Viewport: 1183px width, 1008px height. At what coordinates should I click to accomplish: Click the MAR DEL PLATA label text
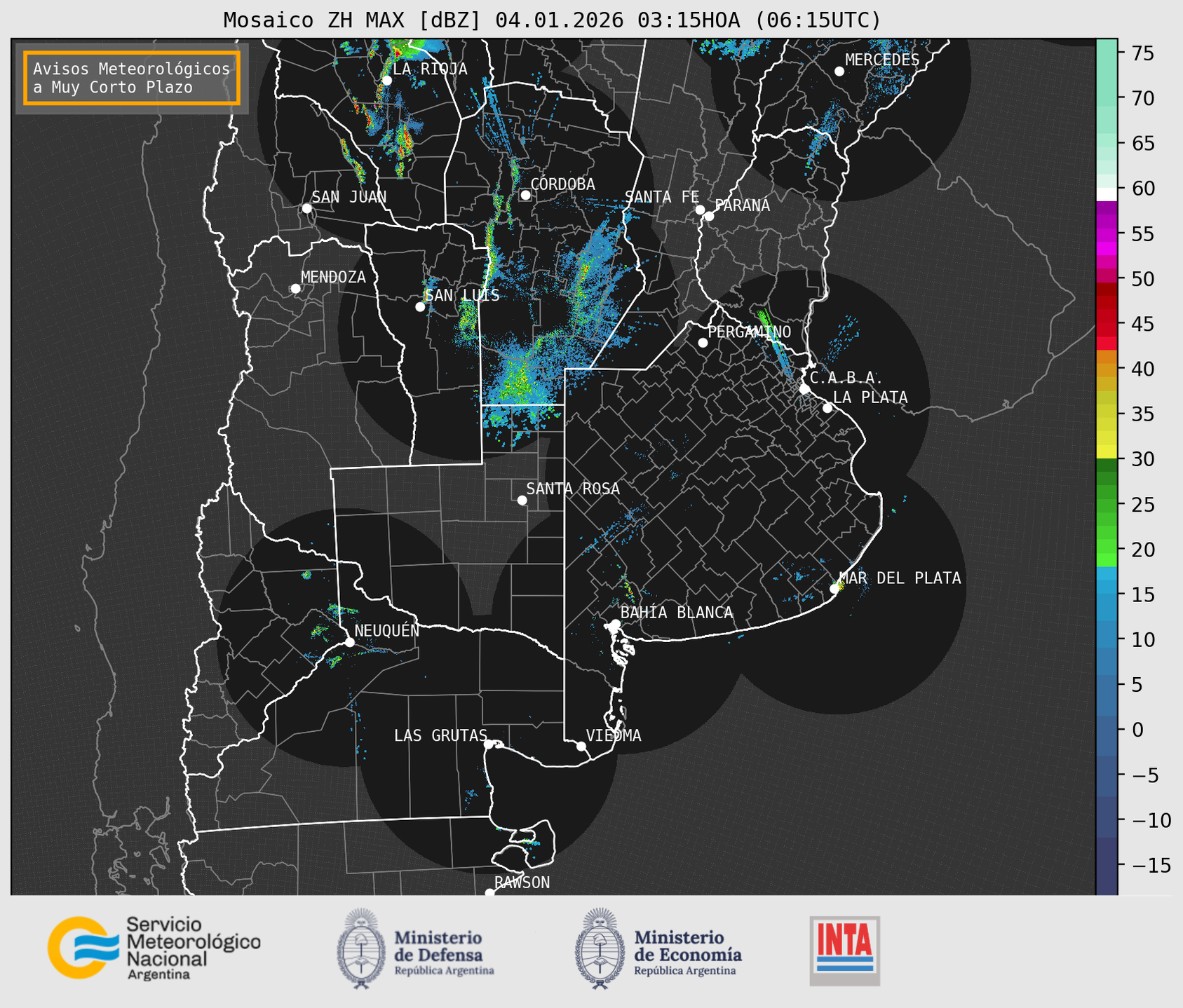(900, 578)
